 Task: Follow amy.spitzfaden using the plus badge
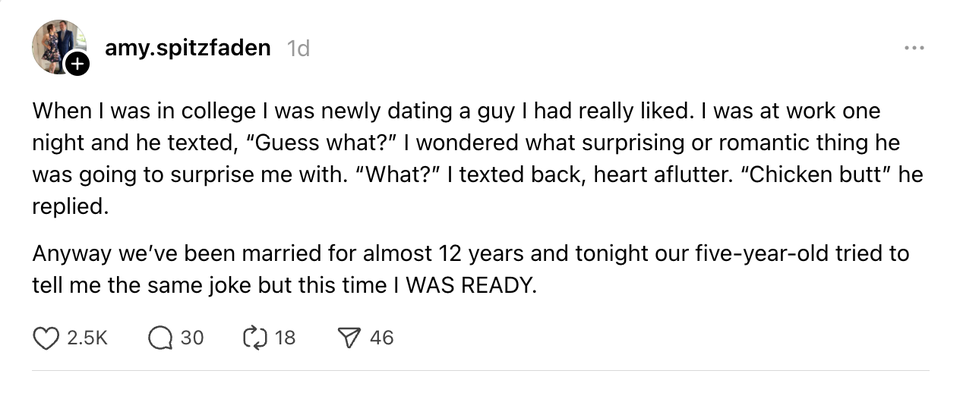click(x=78, y=64)
